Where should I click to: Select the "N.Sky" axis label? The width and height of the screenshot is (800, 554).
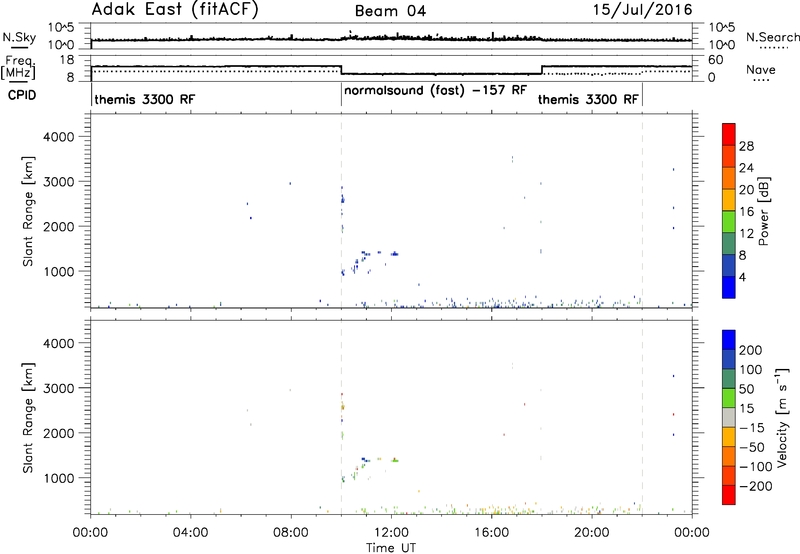(x=19, y=37)
